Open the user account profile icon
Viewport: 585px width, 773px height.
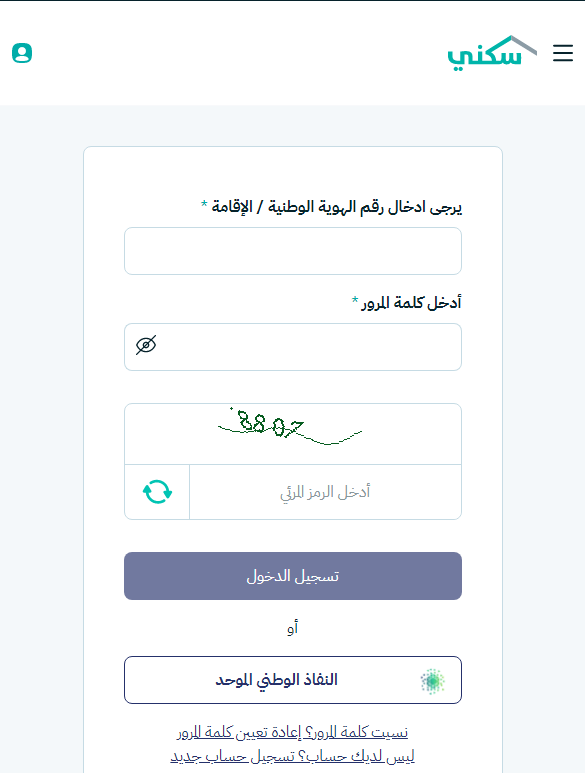pos(22,53)
